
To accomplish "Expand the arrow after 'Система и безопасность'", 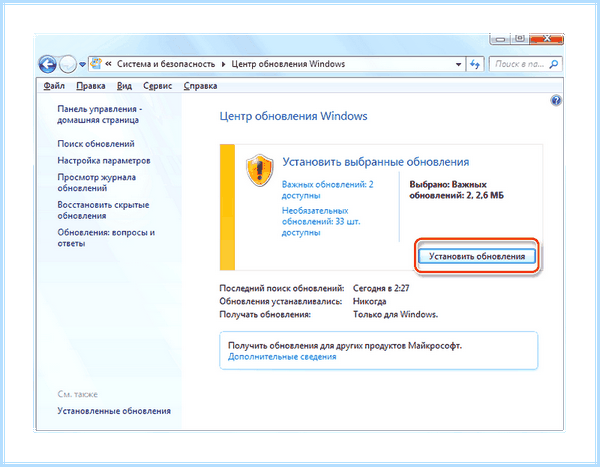I will click(223, 64).
